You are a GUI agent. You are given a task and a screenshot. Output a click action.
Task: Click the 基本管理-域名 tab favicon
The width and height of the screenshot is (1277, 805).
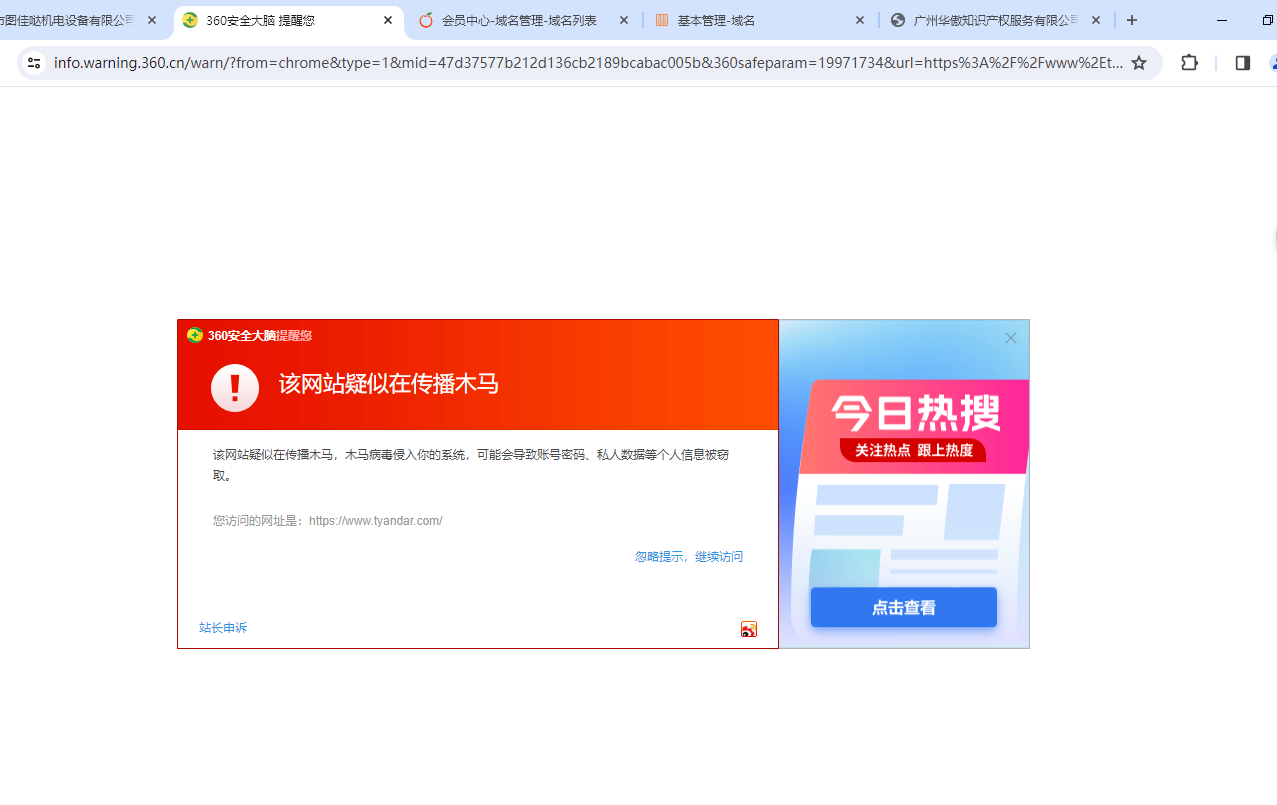coord(662,20)
